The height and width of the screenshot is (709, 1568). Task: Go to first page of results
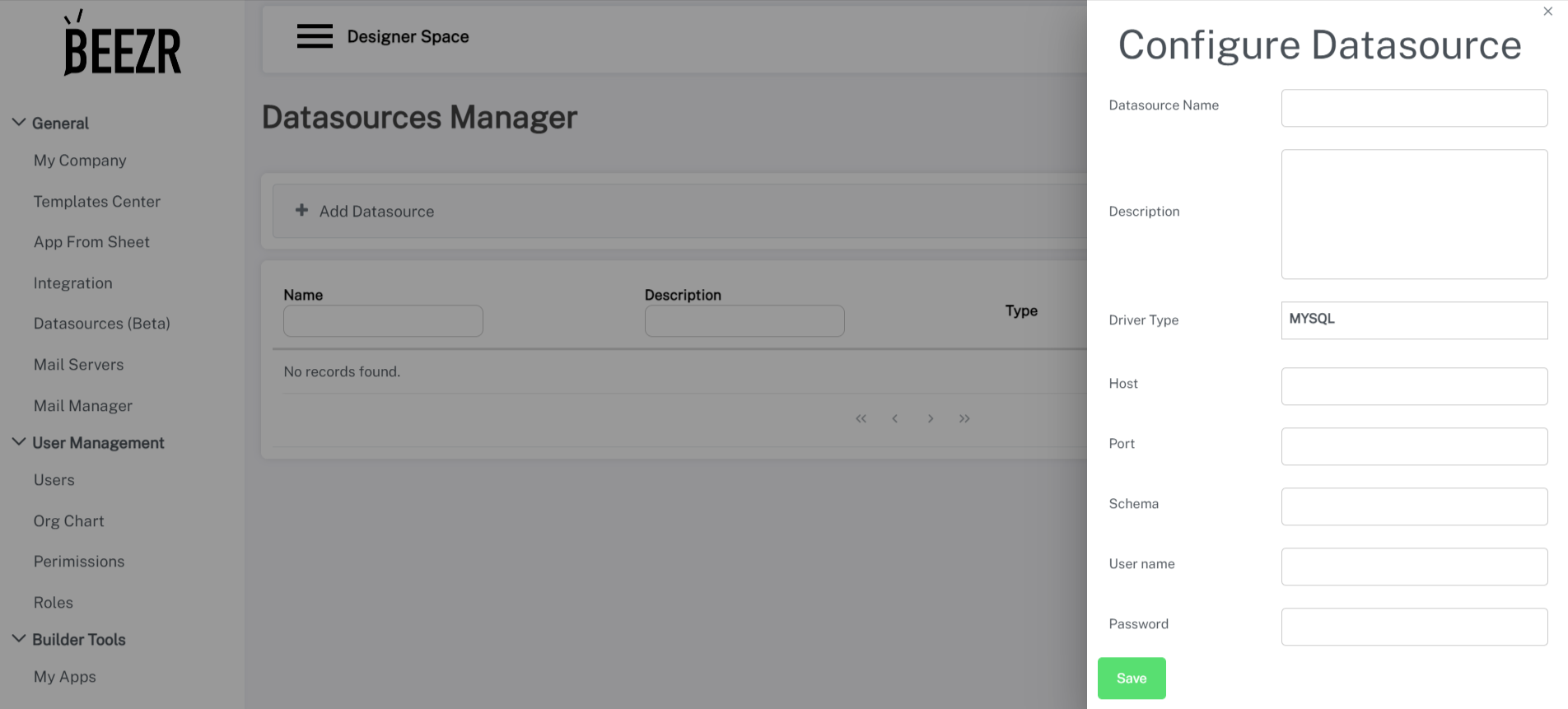point(861,419)
